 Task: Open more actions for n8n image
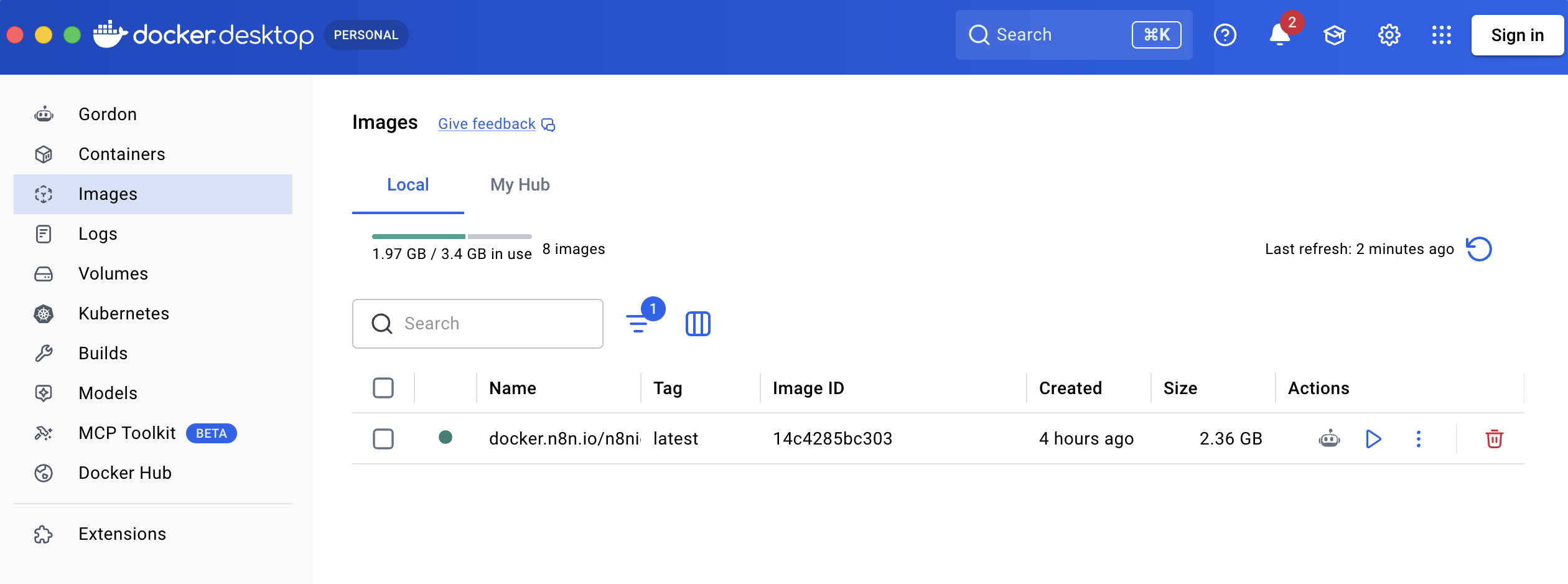(1419, 439)
